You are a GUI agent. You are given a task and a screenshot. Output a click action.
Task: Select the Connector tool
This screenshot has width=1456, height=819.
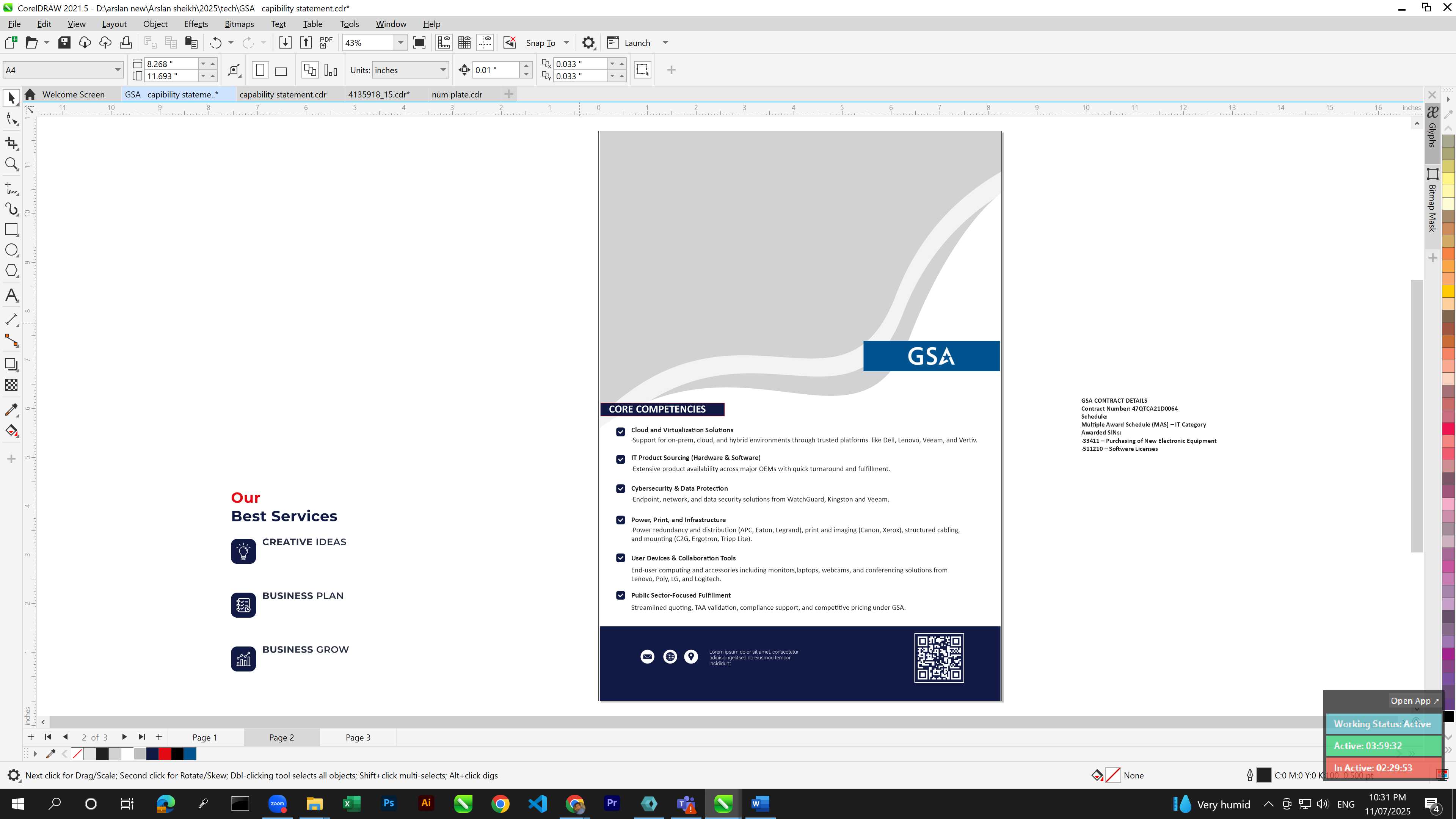[11, 340]
